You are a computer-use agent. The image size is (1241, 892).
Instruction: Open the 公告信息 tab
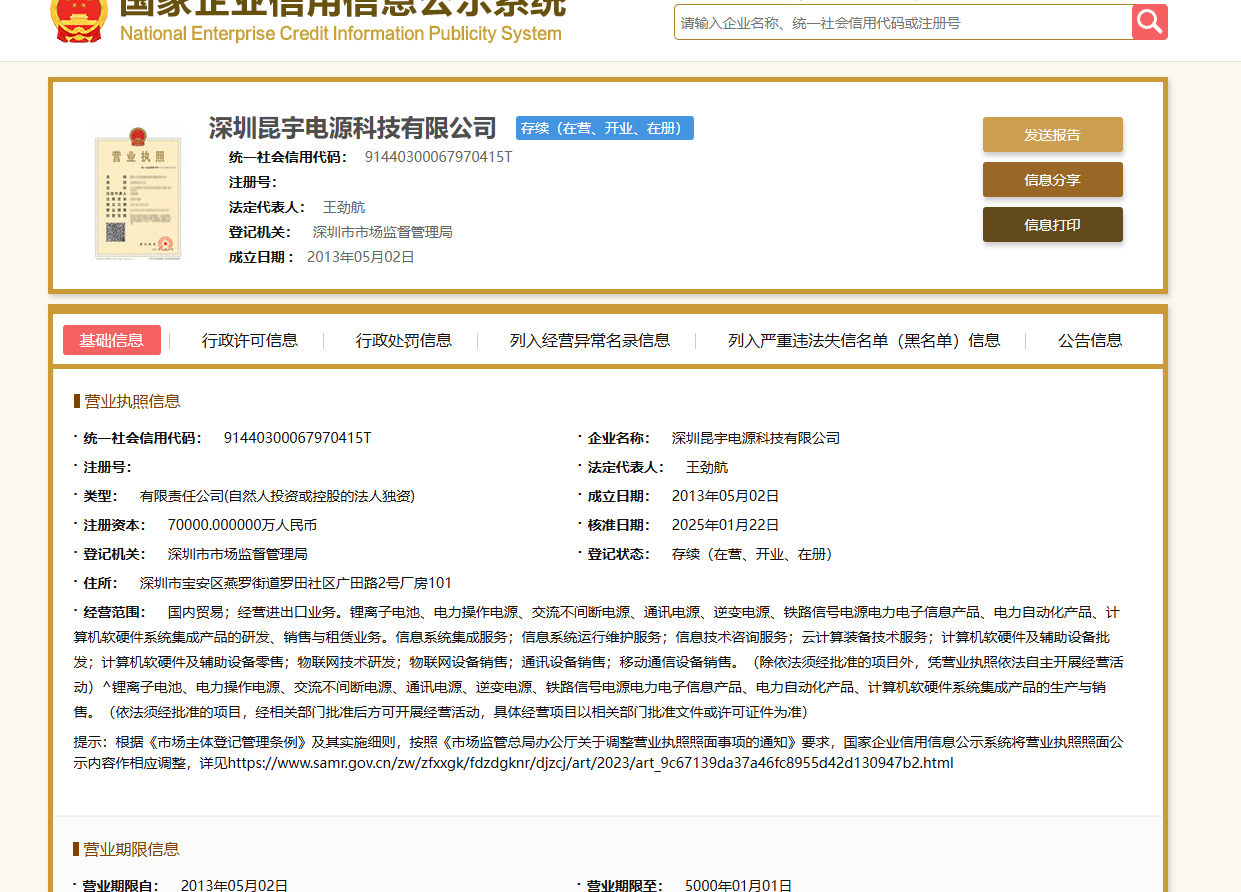pyautogui.click(x=1090, y=340)
